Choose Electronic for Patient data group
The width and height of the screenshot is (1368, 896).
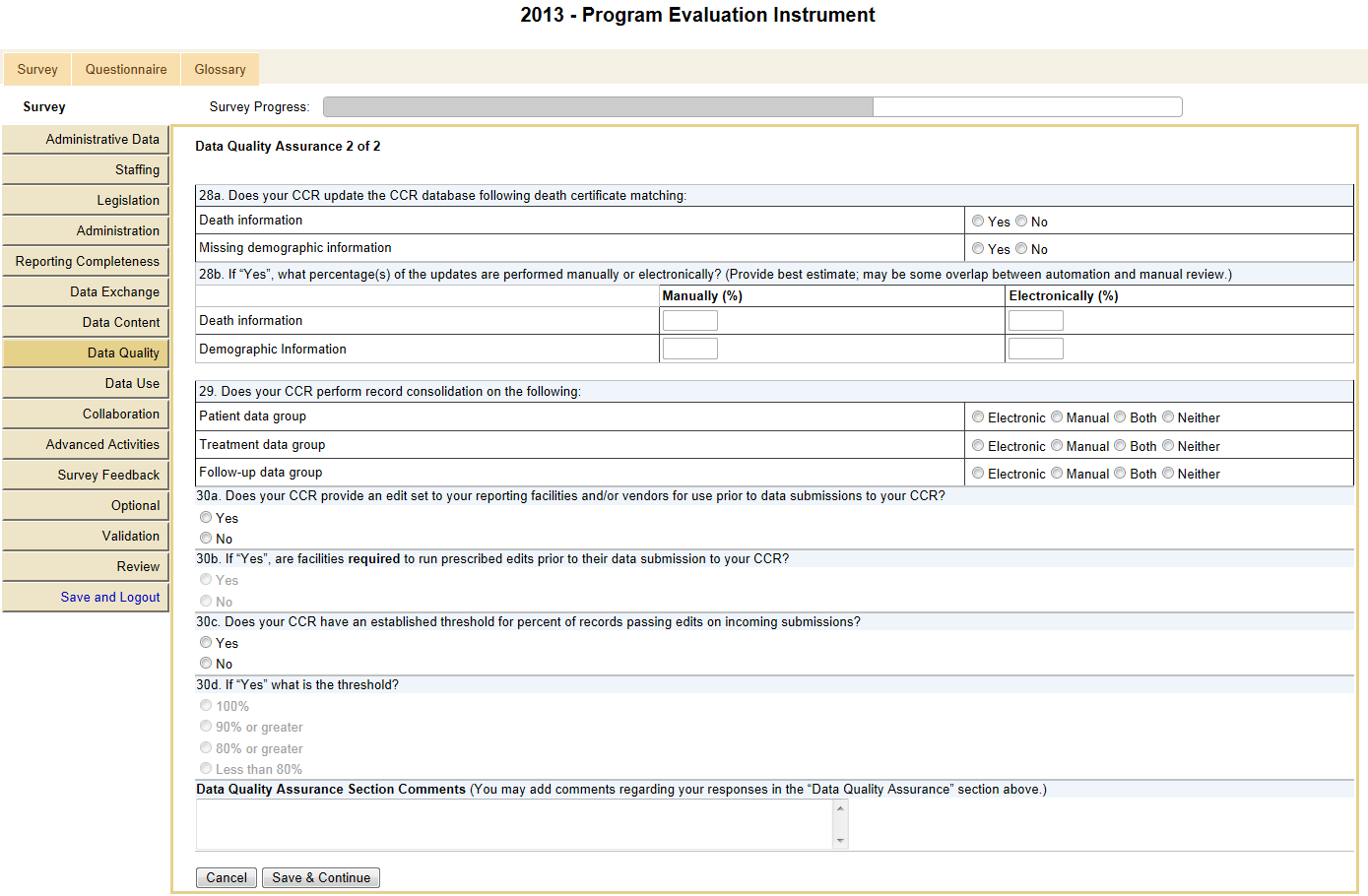978,417
